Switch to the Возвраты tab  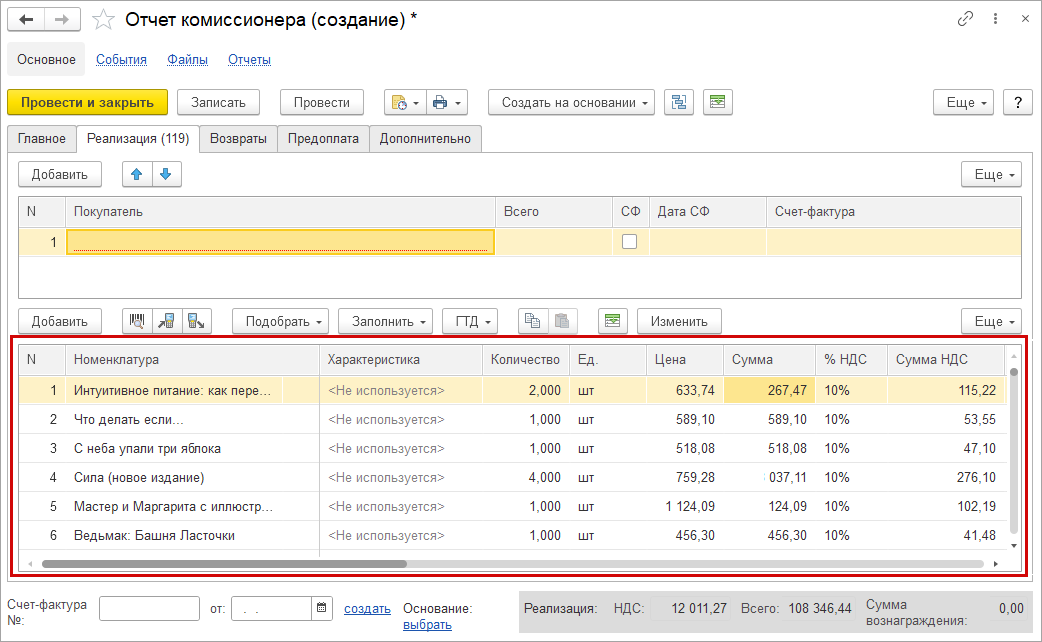point(238,139)
